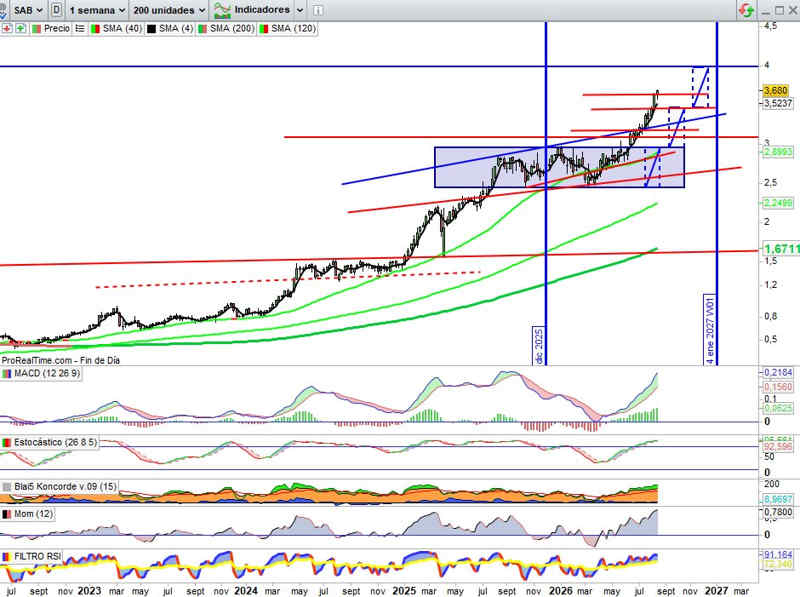Click the SMA value label 2,2499

point(778,203)
